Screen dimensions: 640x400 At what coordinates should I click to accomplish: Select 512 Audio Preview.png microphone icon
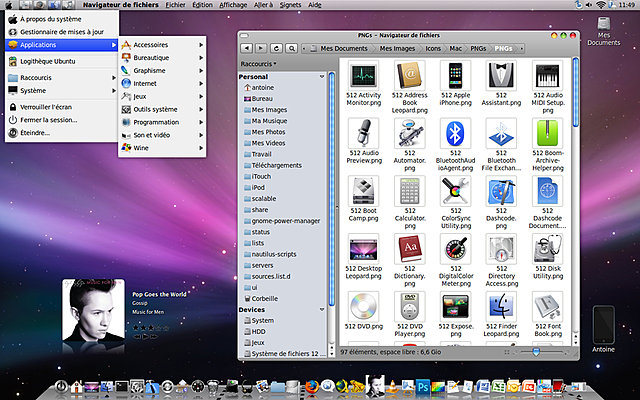pyautogui.click(x=363, y=133)
